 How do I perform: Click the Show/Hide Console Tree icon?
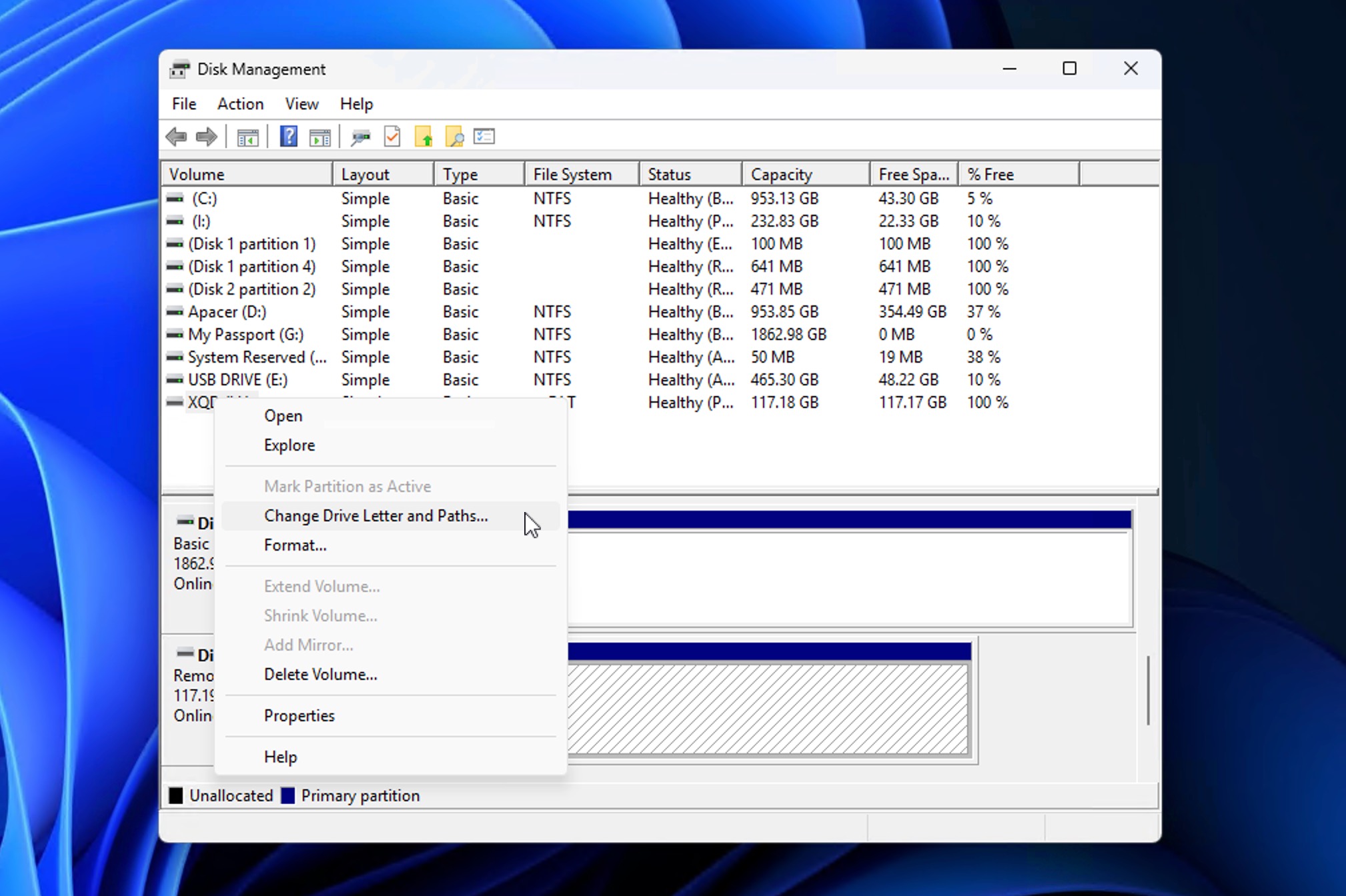pos(247,137)
